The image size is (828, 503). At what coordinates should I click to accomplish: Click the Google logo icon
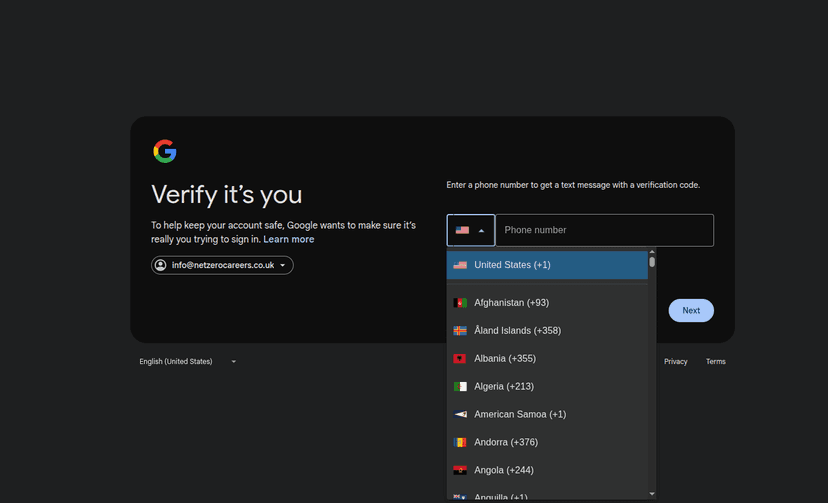(x=165, y=151)
